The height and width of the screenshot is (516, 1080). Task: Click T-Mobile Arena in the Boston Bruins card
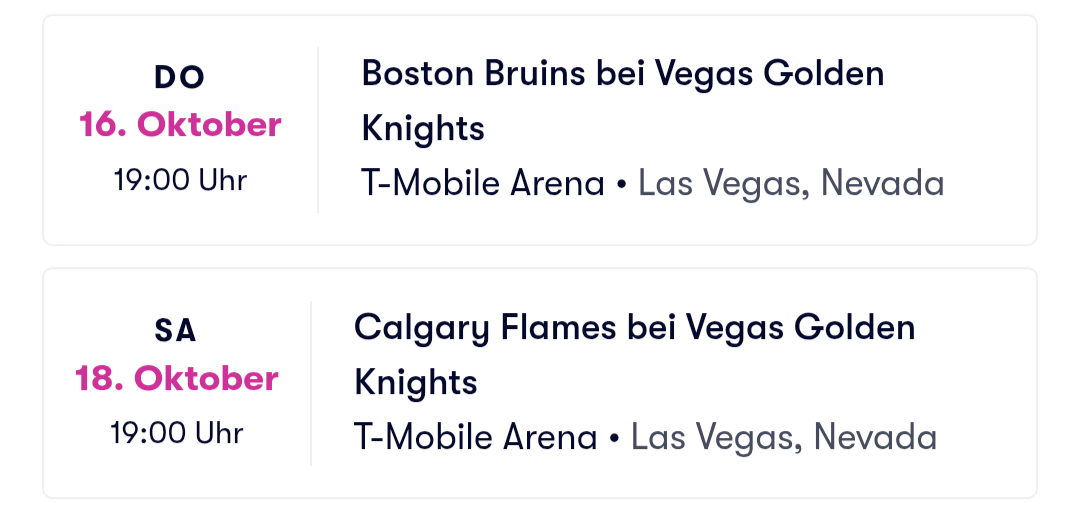482,184
